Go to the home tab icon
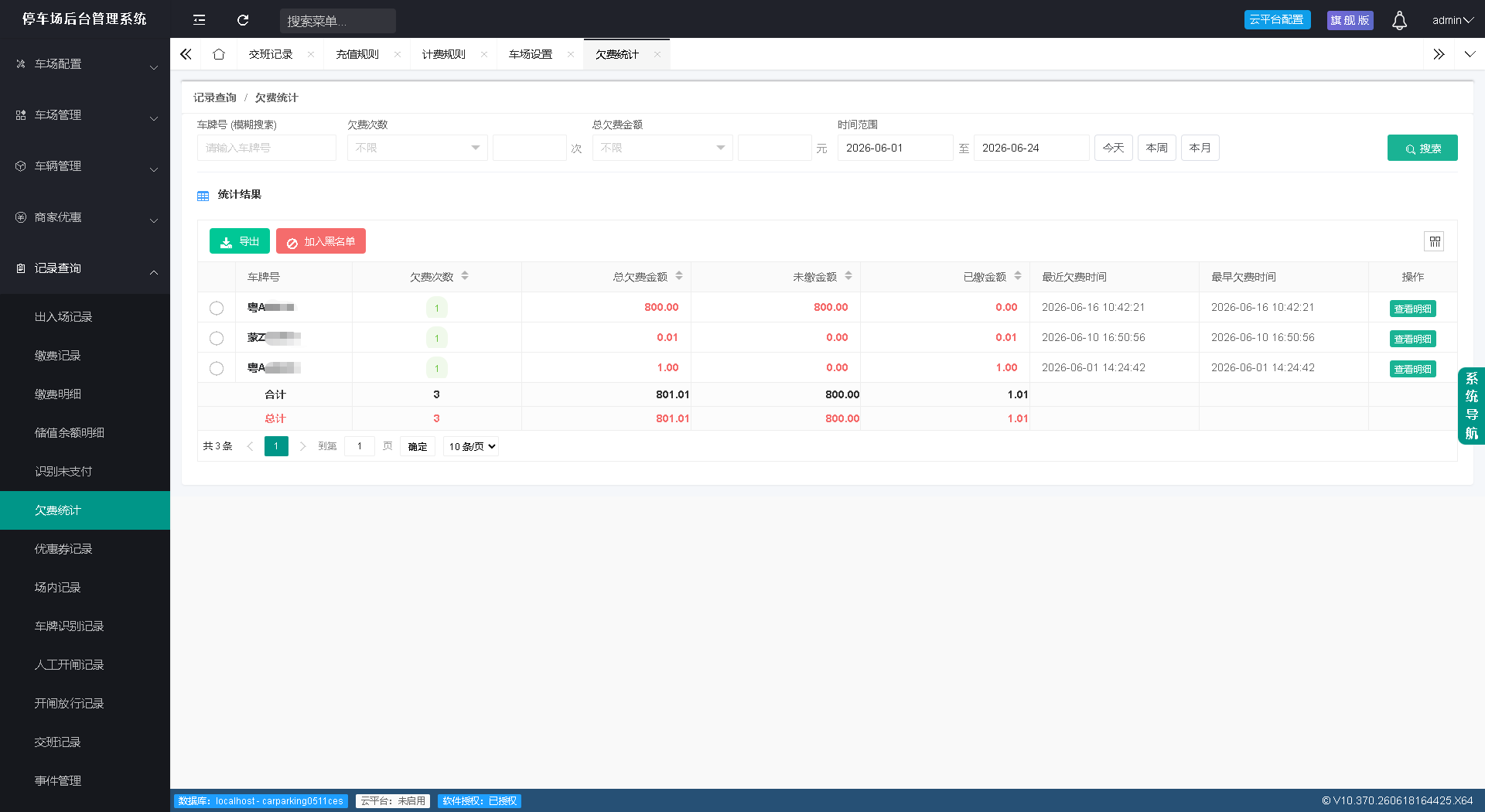The height and width of the screenshot is (812, 1485). click(219, 54)
